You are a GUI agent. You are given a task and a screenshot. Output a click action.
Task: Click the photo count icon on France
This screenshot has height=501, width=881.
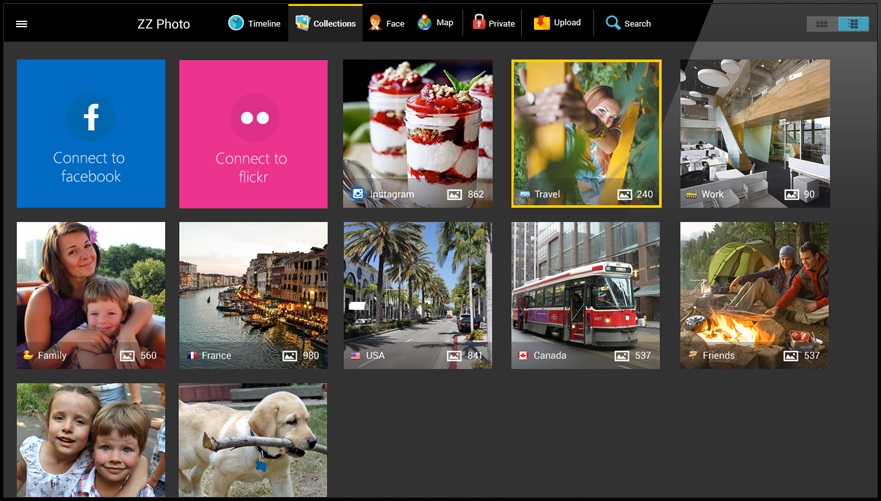point(289,356)
